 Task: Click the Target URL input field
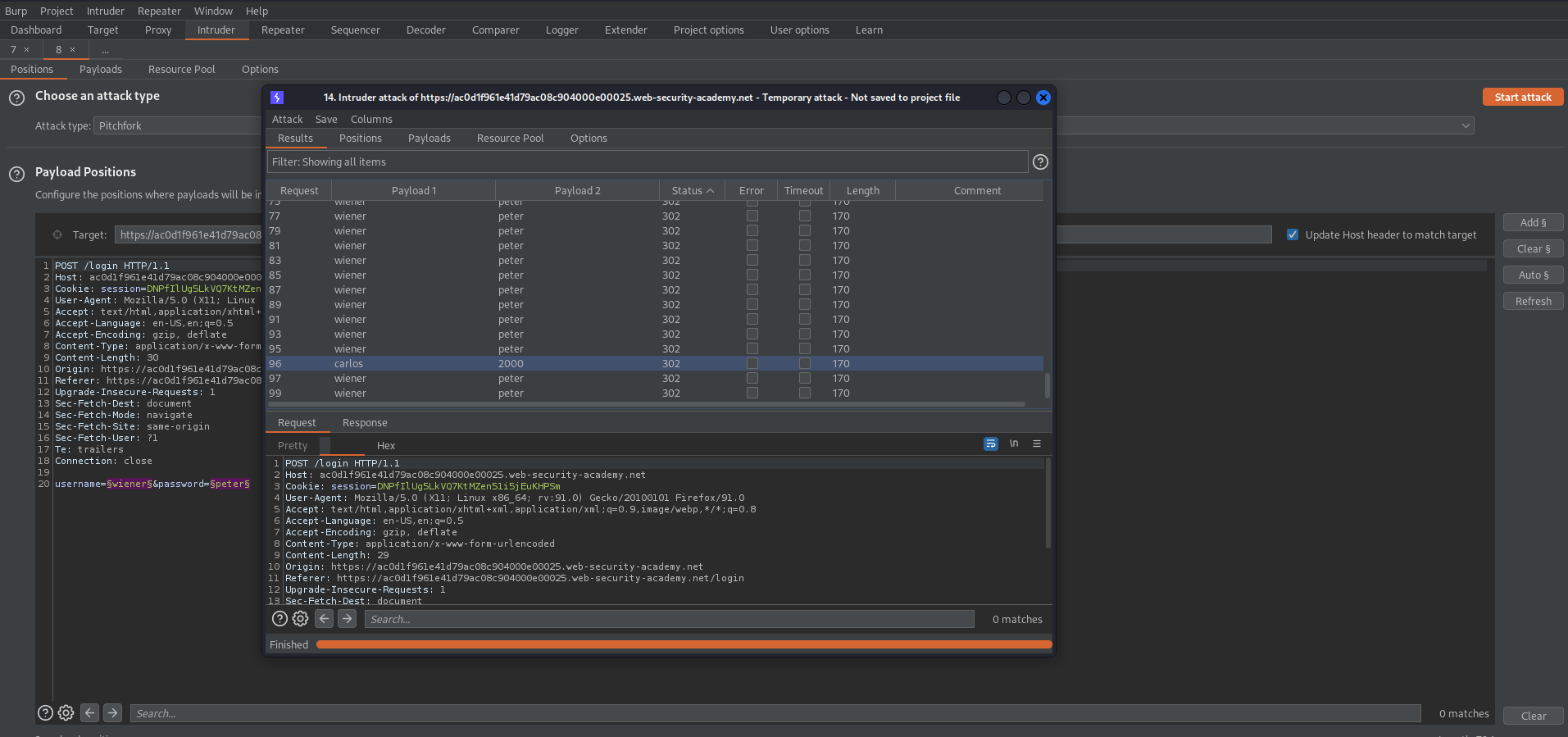tap(693, 234)
